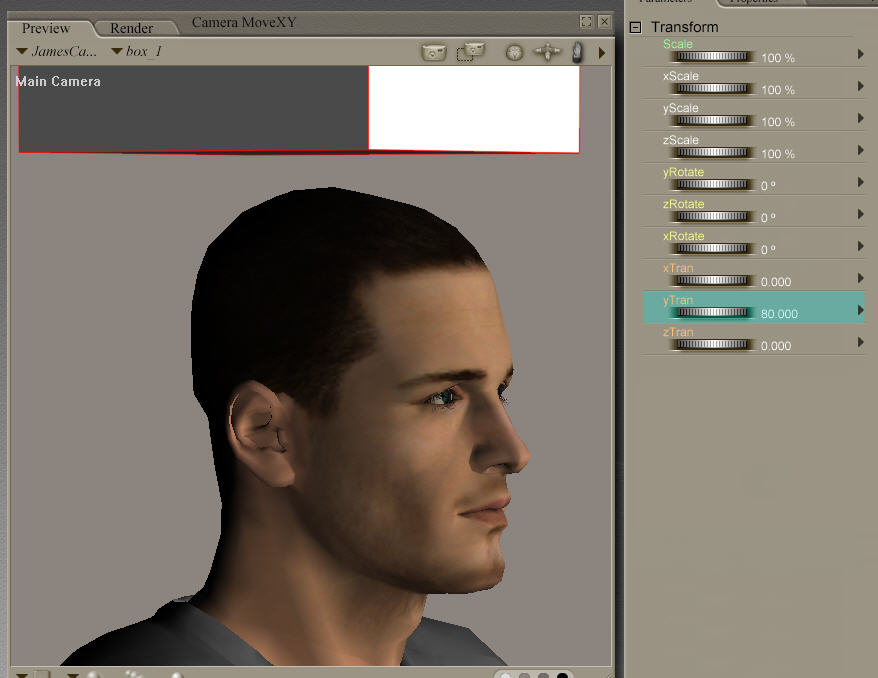Screen dimensions: 878x678
Task: Click the xRotate parameter dial
Action: pos(712,248)
